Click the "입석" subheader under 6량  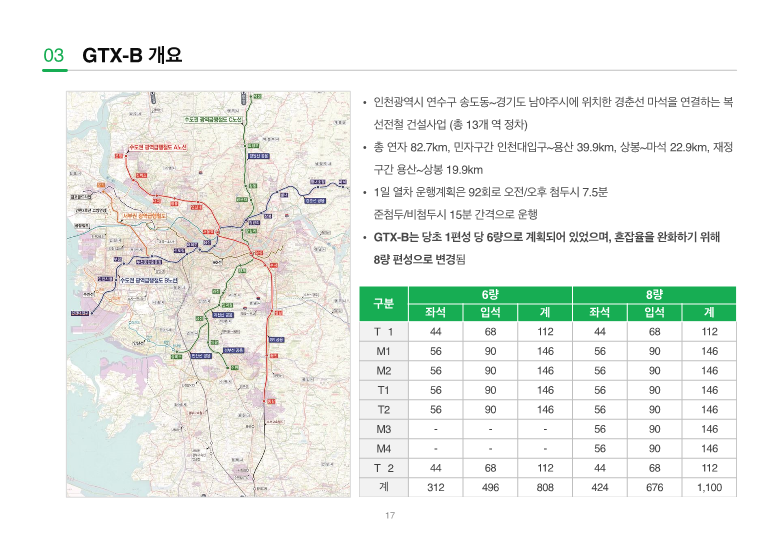(x=490, y=312)
